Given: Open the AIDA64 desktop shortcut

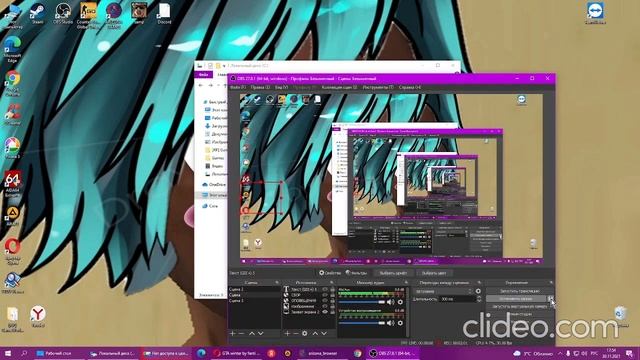Looking at the screenshot, I should pyautogui.click(x=12, y=184).
